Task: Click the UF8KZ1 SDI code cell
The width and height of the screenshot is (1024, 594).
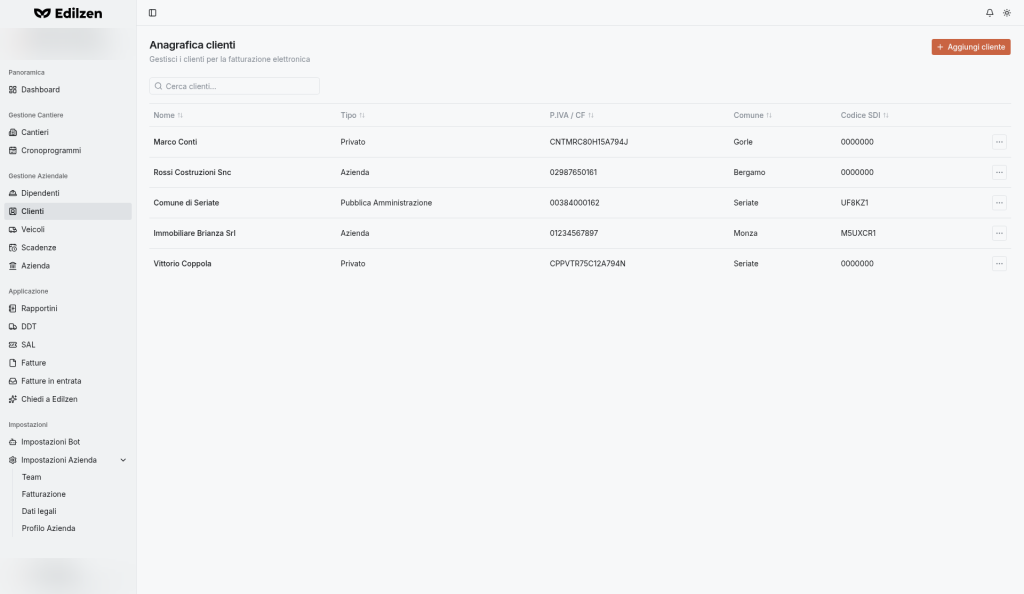Action: tap(854, 203)
